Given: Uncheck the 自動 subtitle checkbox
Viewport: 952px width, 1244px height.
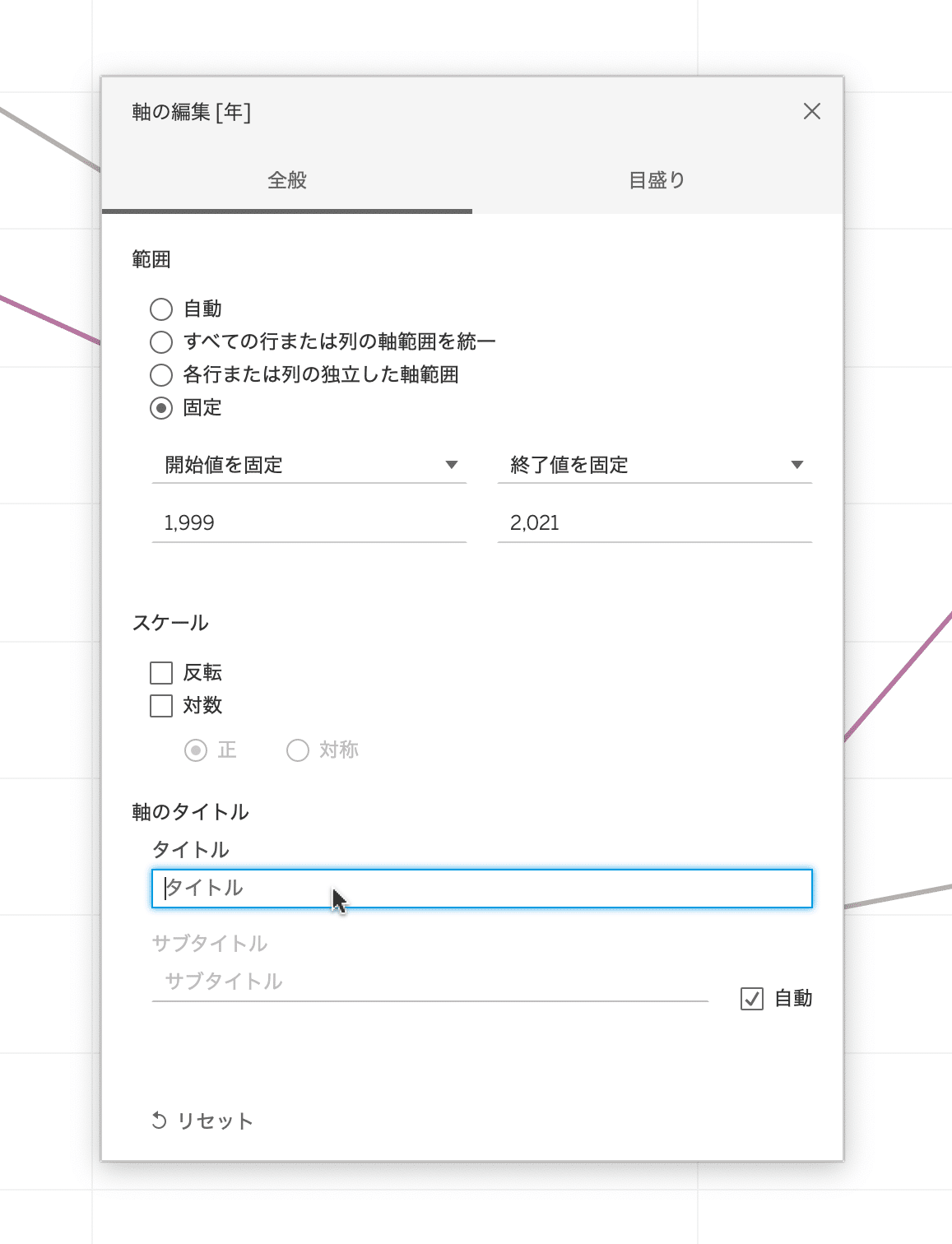Looking at the screenshot, I should pyautogui.click(x=752, y=999).
